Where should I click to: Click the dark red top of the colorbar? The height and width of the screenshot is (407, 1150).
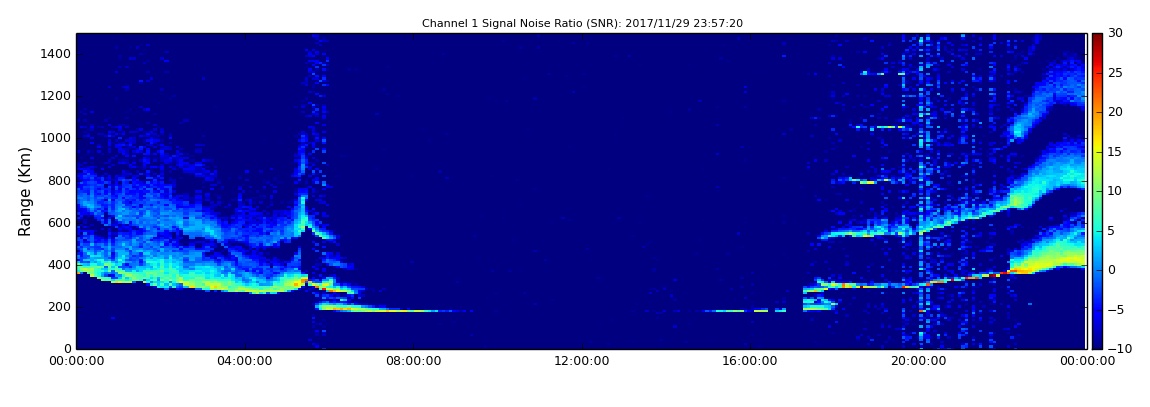tap(1097, 40)
